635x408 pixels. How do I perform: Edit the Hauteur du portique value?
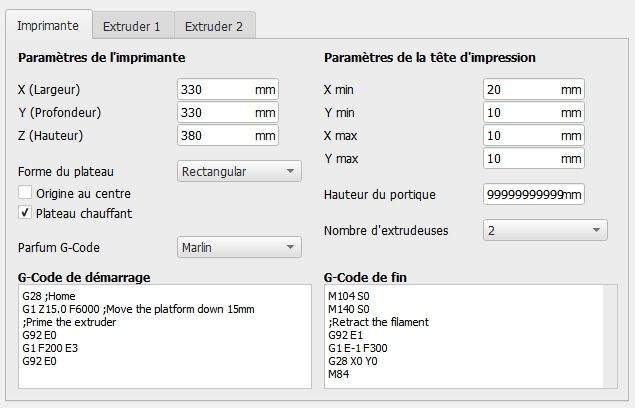point(525,194)
